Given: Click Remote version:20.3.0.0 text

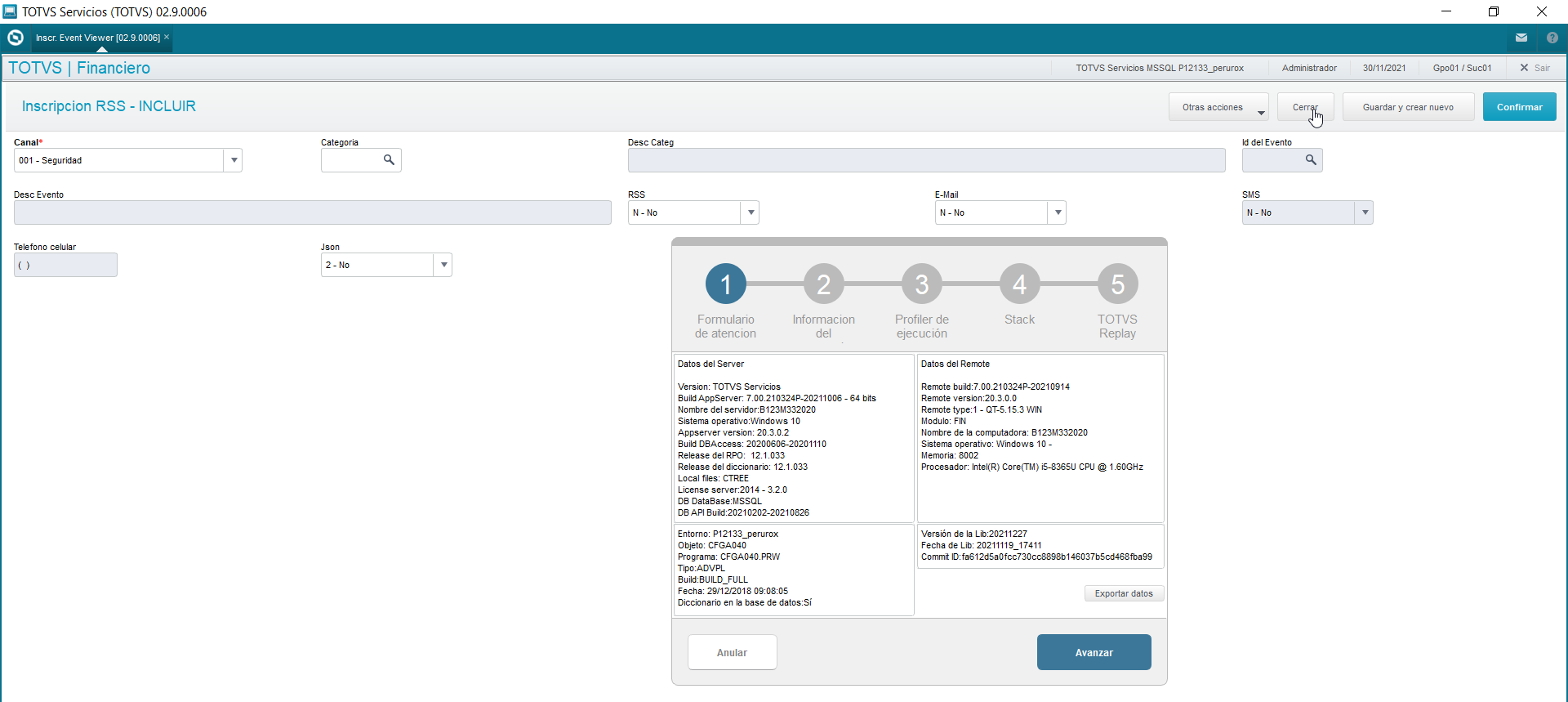Looking at the screenshot, I should tap(969, 398).
